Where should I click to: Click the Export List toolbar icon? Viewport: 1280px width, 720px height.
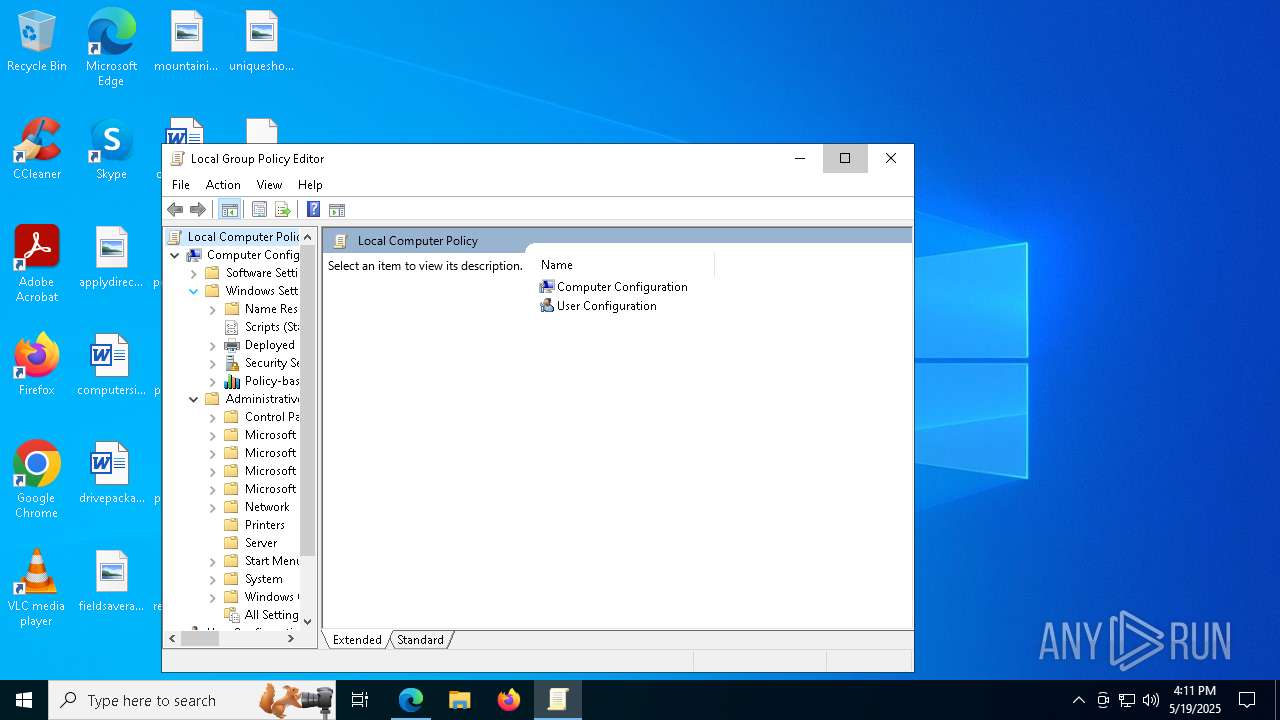tap(283, 210)
